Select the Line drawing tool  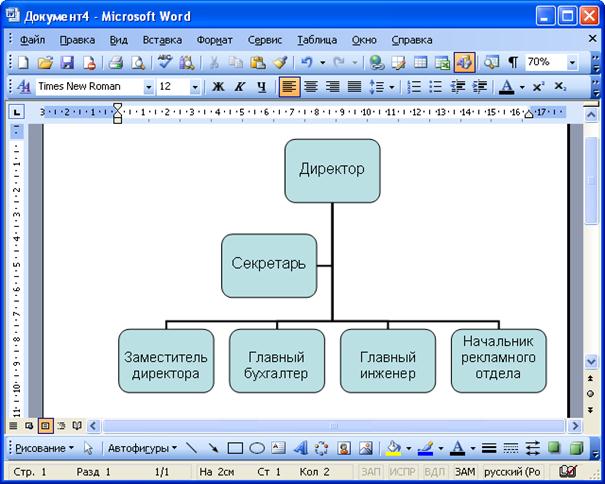tap(191, 448)
